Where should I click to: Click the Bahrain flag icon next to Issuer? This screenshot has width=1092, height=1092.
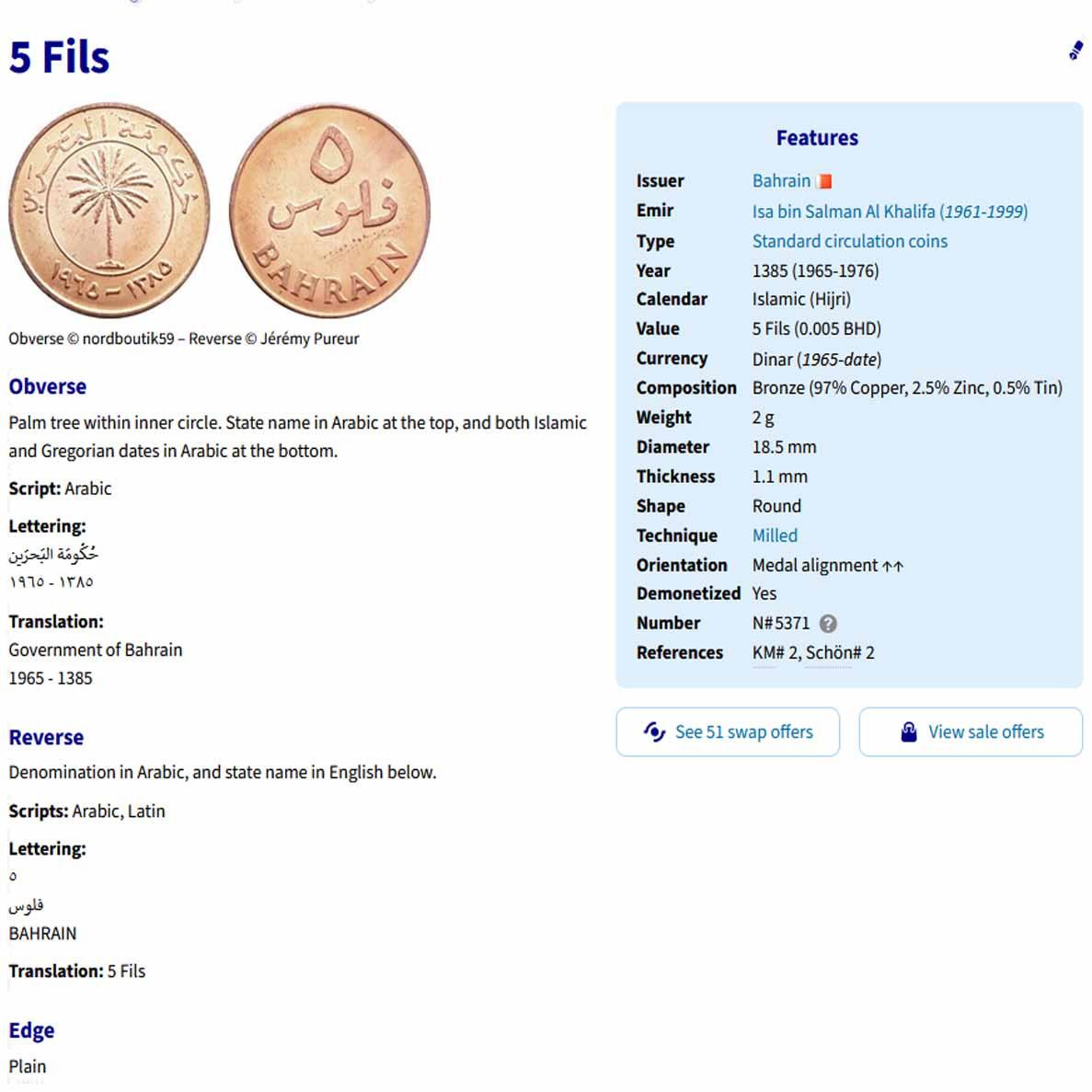823,181
